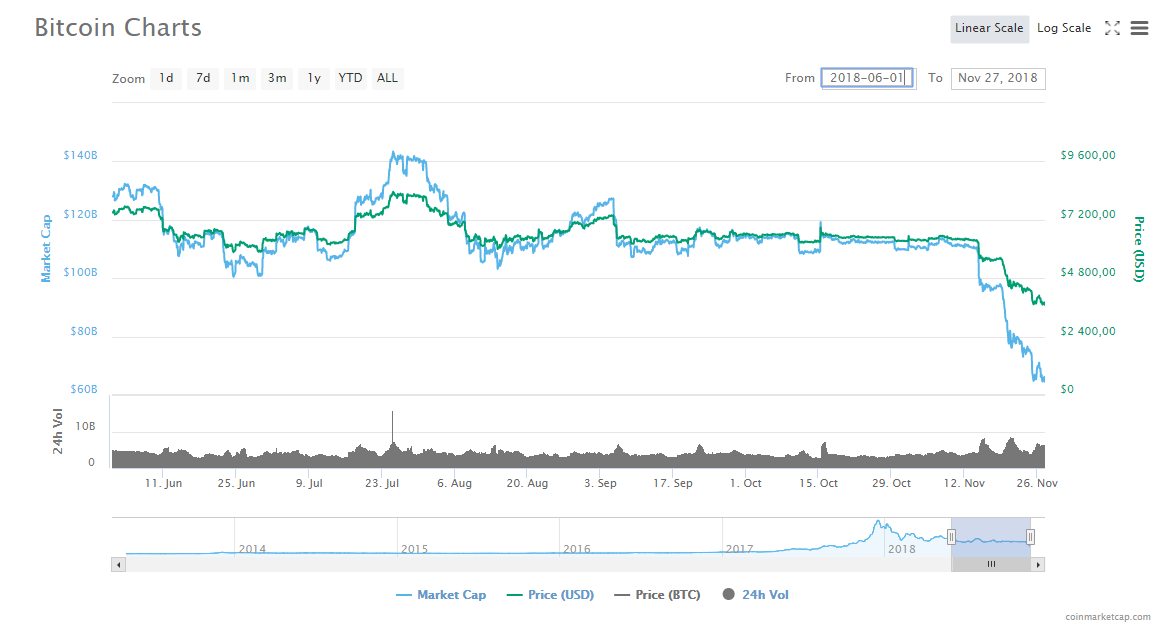The image size is (1169, 640).
Task: Open the chart hamburger menu
Action: tap(1139, 28)
